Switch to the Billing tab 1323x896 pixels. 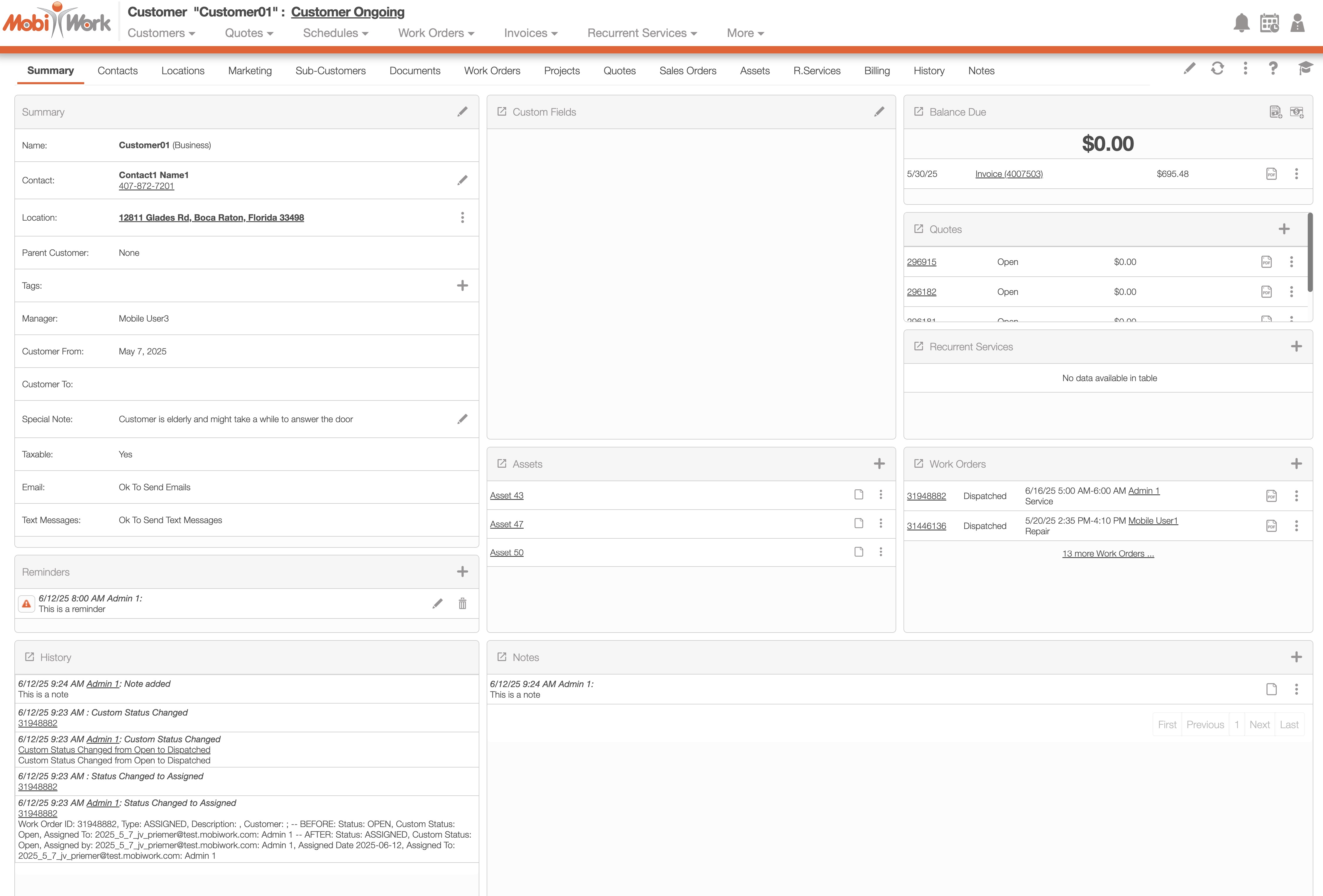click(x=877, y=71)
